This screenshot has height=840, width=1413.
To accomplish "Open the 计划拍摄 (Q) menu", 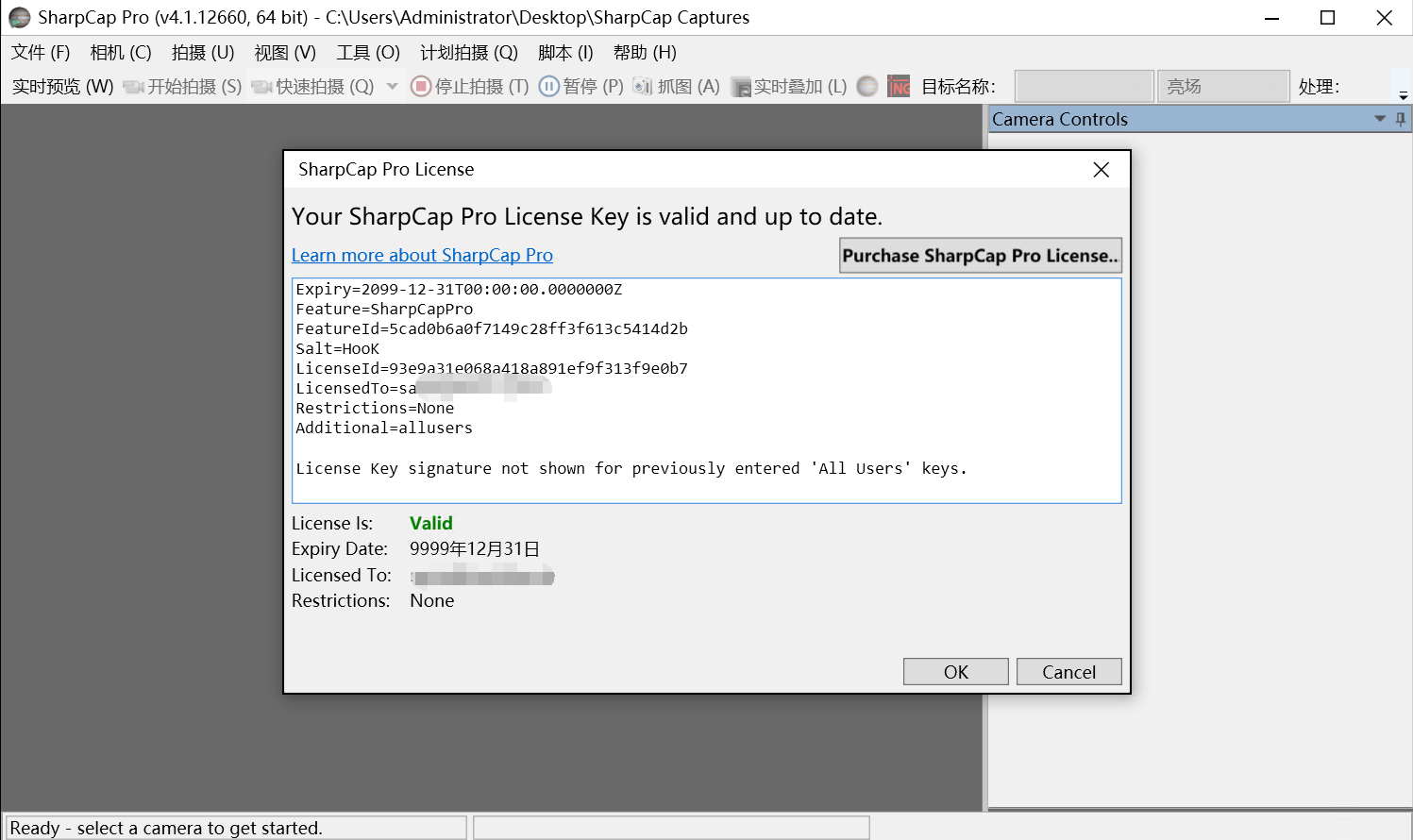I will pyautogui.click(x=469, y=53).
